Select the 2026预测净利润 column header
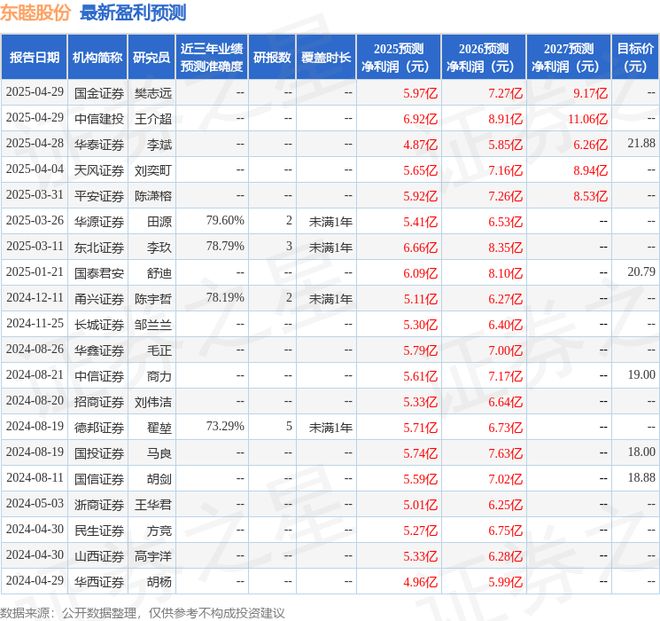The image size is (660, 621). (483, 57)
